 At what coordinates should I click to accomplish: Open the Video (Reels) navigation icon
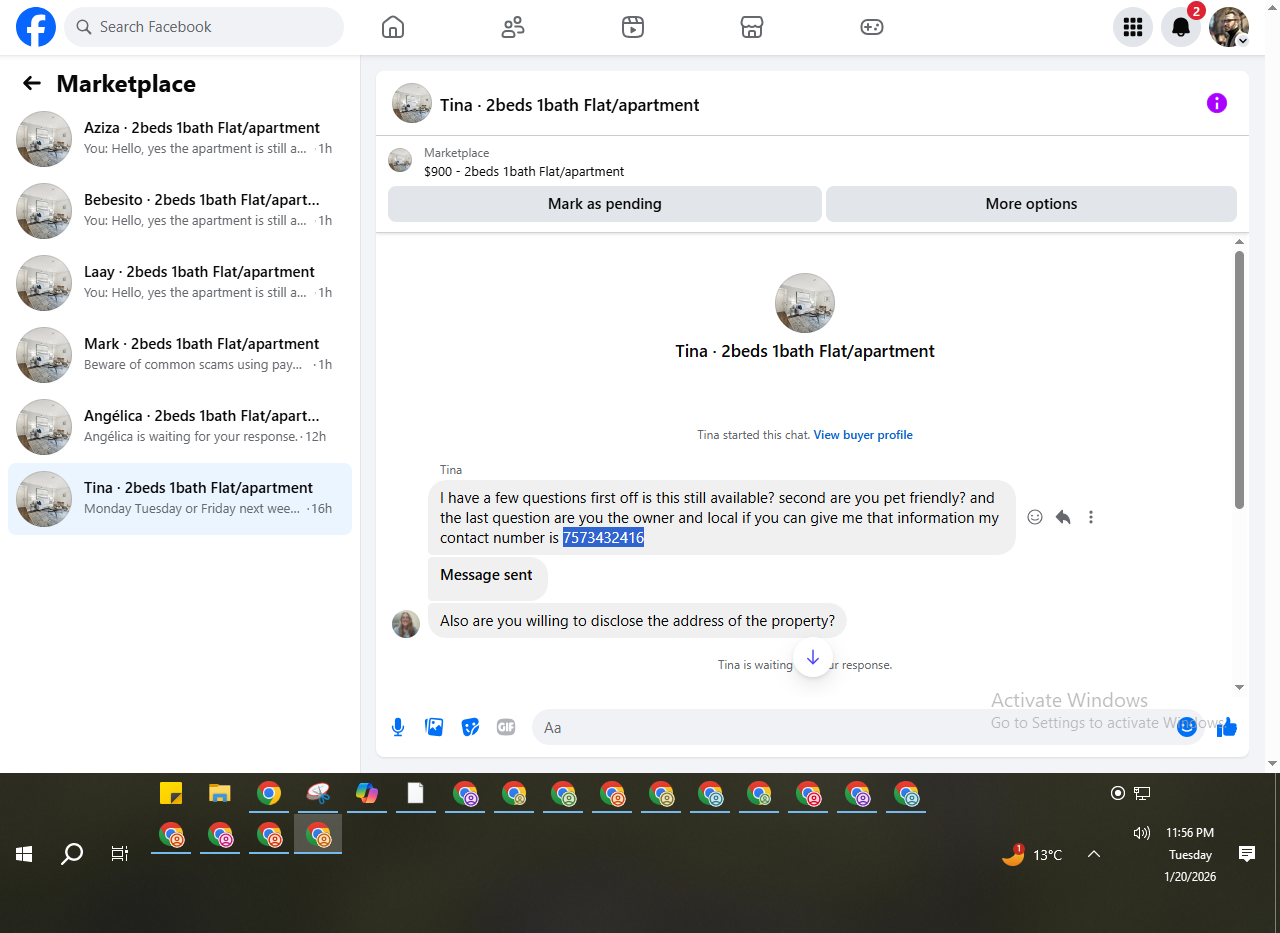point(632,27)
